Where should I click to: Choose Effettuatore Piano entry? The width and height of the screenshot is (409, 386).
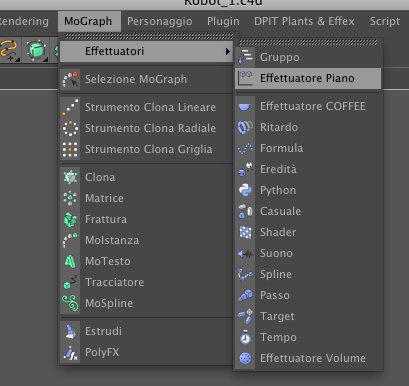point(308,78)
